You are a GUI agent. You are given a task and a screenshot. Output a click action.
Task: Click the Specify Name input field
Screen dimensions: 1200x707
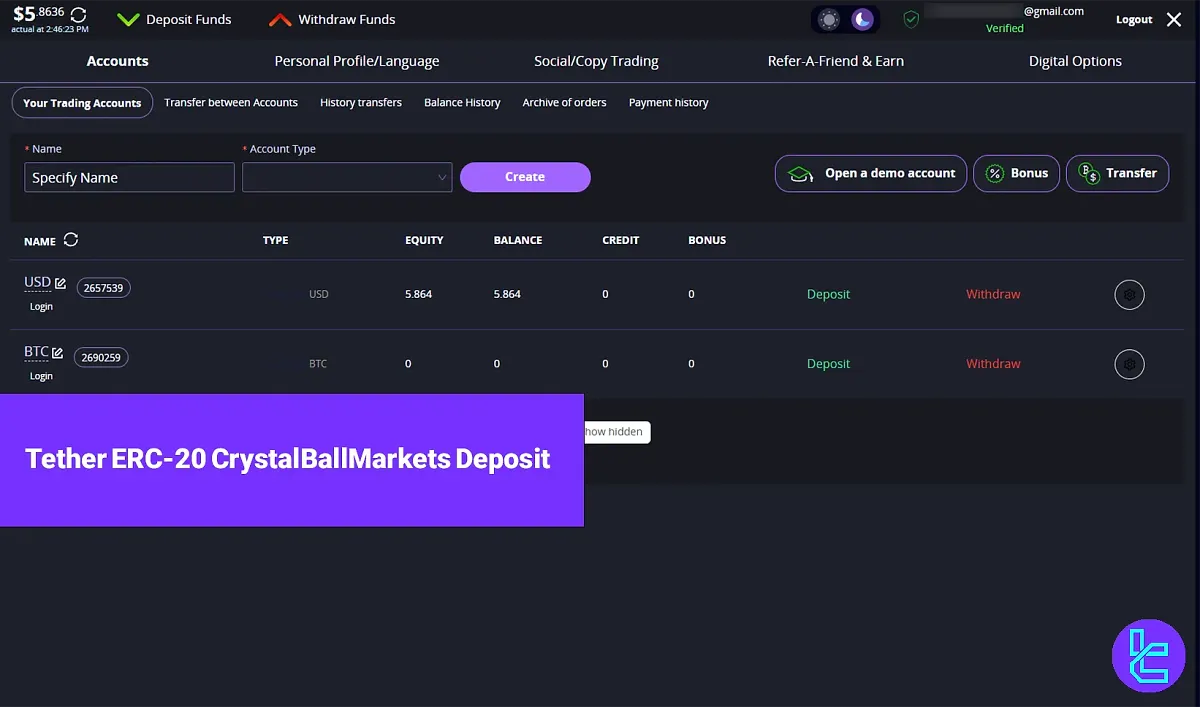click(129, 177)
